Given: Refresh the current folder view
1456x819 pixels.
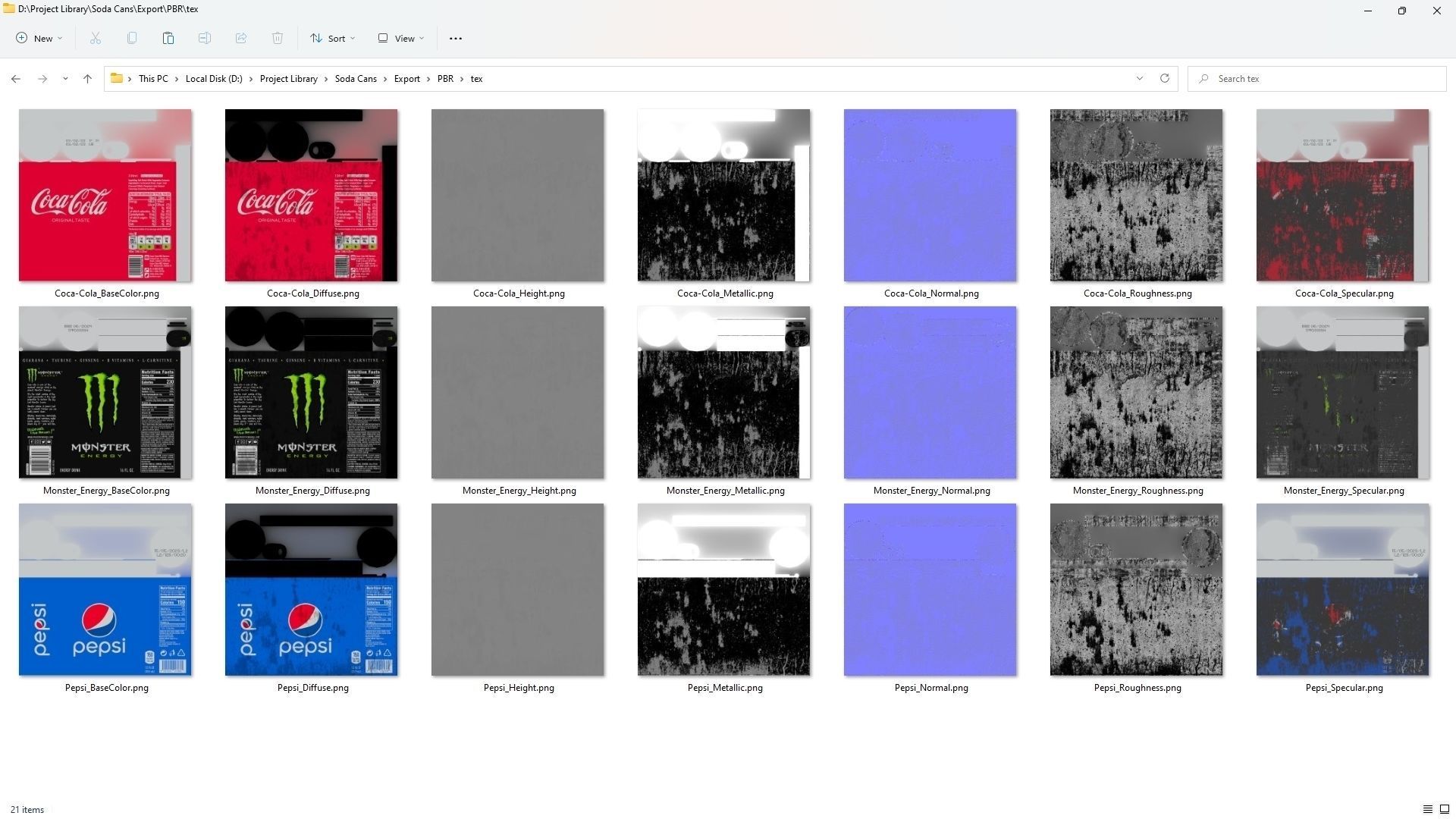Looking at the screenshot, I should [1165, 78].
